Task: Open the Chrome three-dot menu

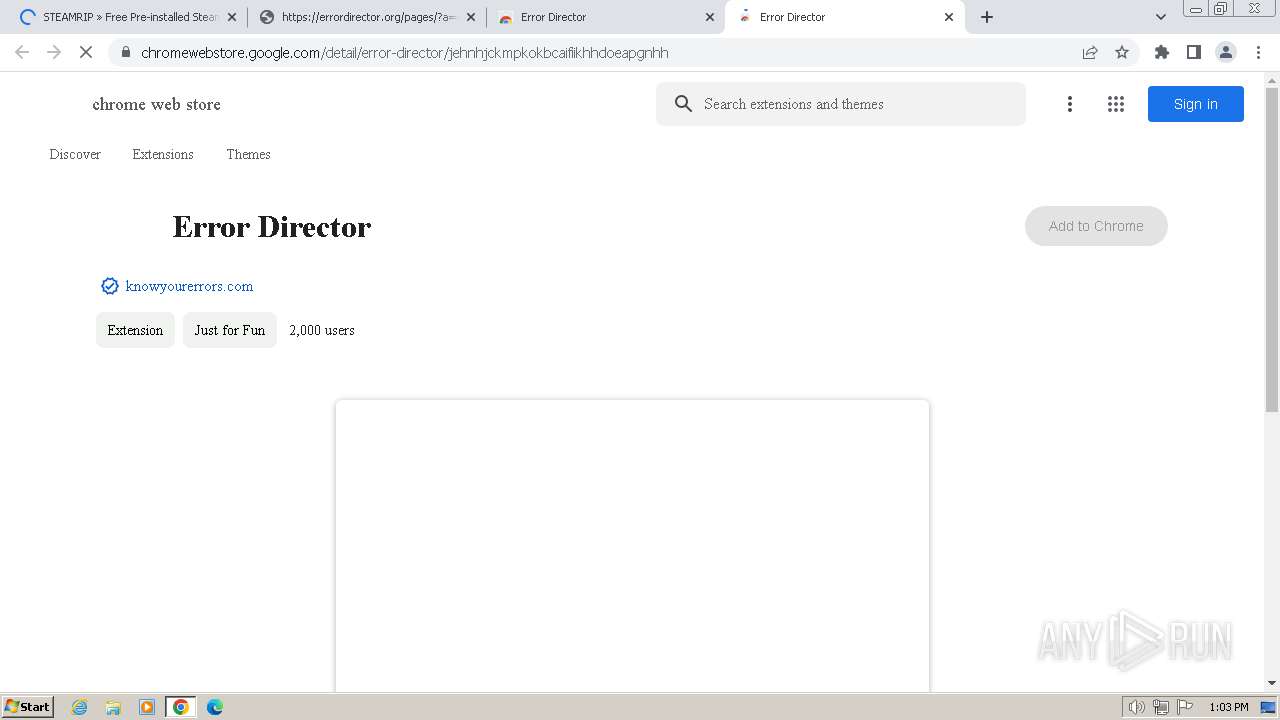Action: 1258,53
